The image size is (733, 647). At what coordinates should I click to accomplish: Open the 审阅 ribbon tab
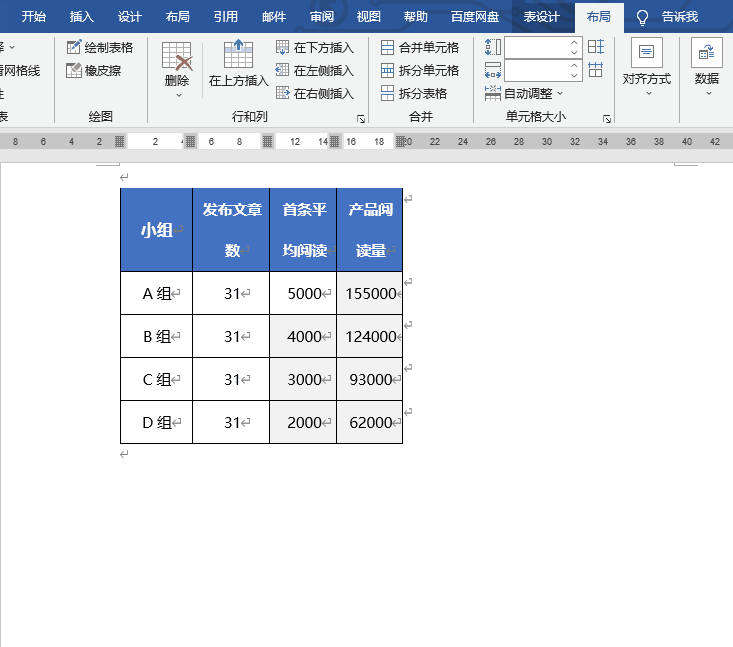pyautogui.click(x=322, y=16)
